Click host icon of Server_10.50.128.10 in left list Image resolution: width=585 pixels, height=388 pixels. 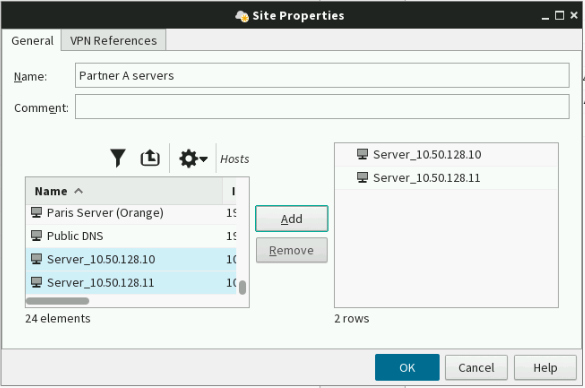pos(37,259)
